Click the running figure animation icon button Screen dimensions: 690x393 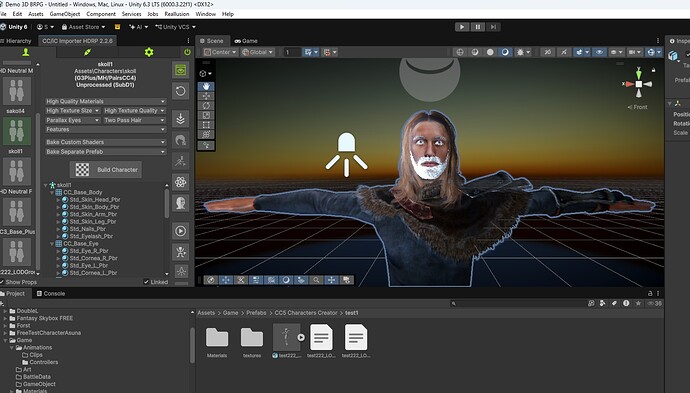(180, 162)
